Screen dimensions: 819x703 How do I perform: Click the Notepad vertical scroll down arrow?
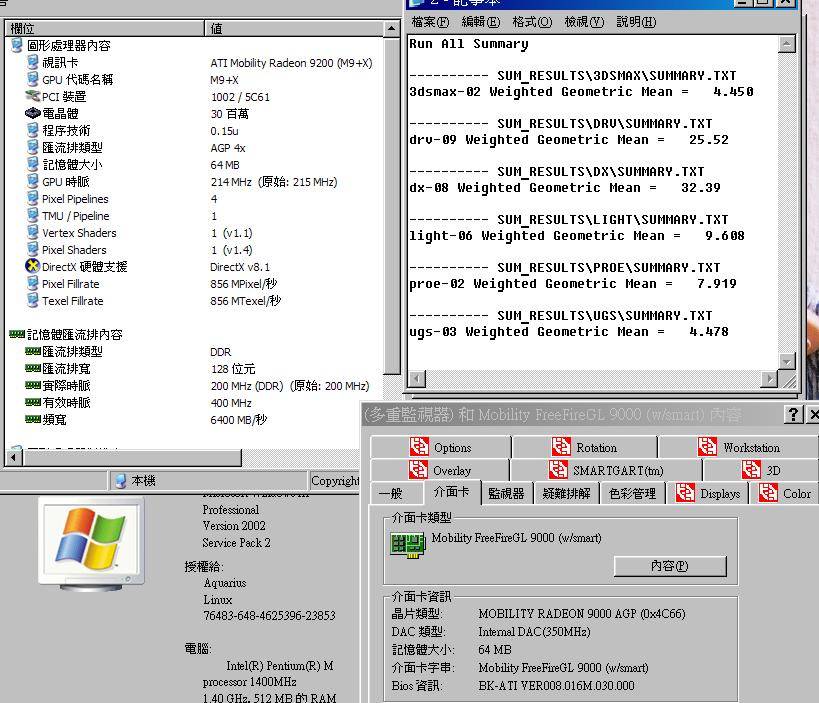pyautogui.click(x=786, y=361)
